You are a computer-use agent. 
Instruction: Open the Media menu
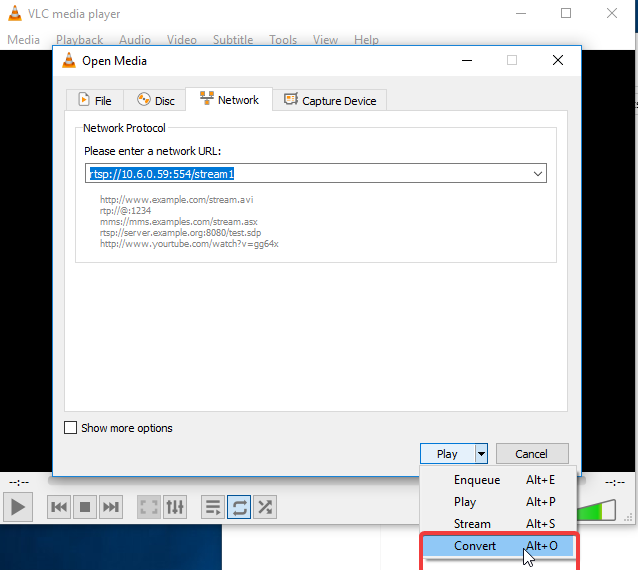[24, 40]
